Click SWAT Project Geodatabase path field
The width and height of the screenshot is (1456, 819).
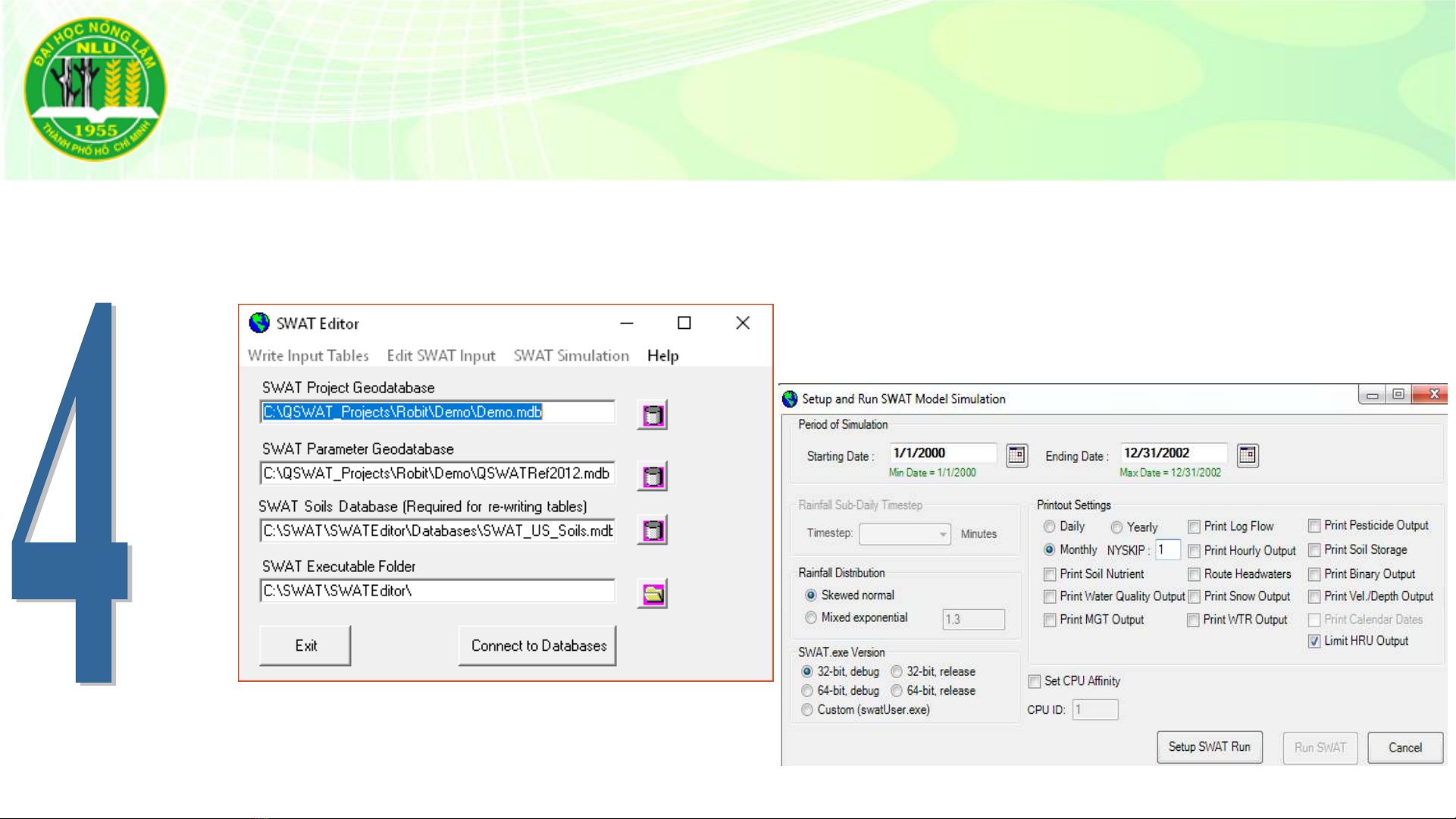(437, 412)
